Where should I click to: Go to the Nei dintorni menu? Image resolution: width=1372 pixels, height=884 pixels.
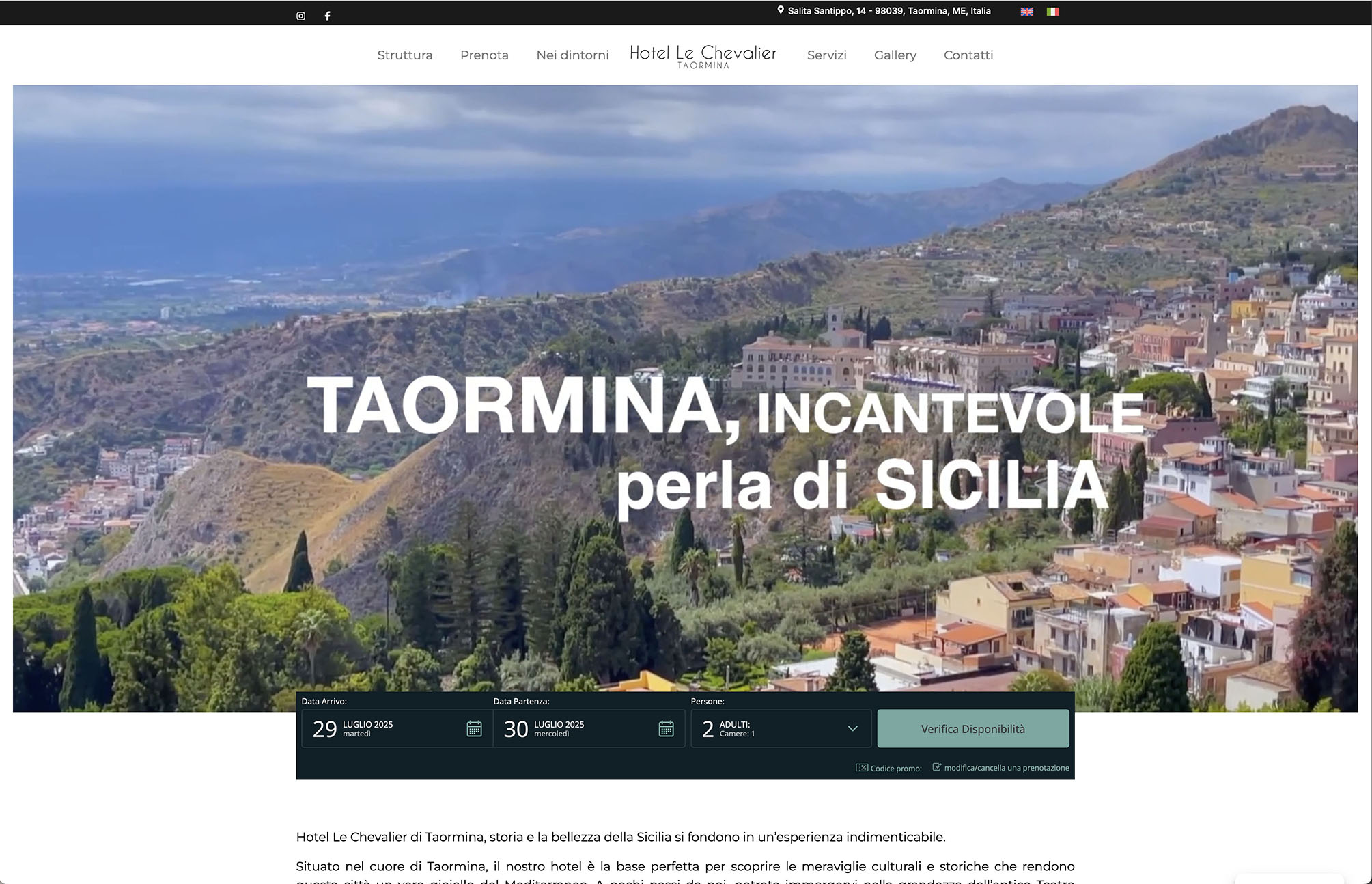[572, 55]
